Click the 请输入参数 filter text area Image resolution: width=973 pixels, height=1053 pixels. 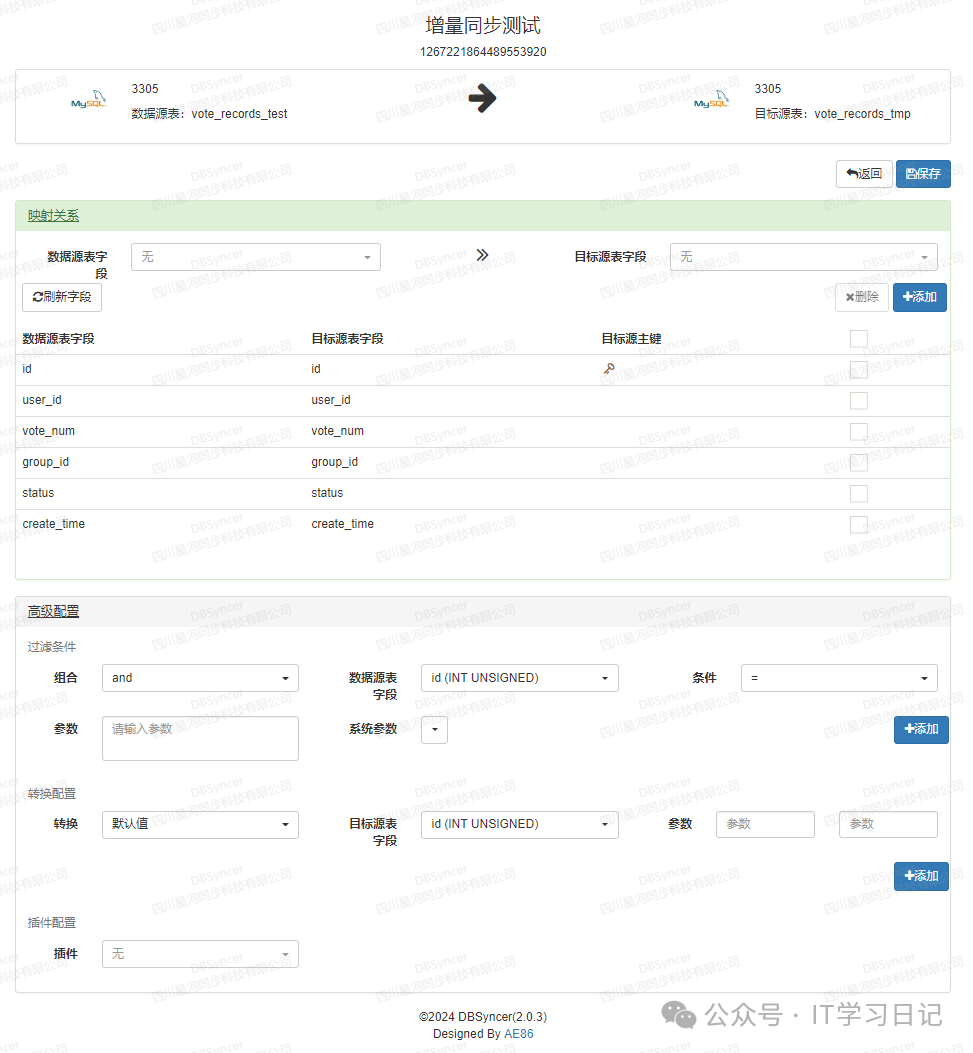pos(200,738)
